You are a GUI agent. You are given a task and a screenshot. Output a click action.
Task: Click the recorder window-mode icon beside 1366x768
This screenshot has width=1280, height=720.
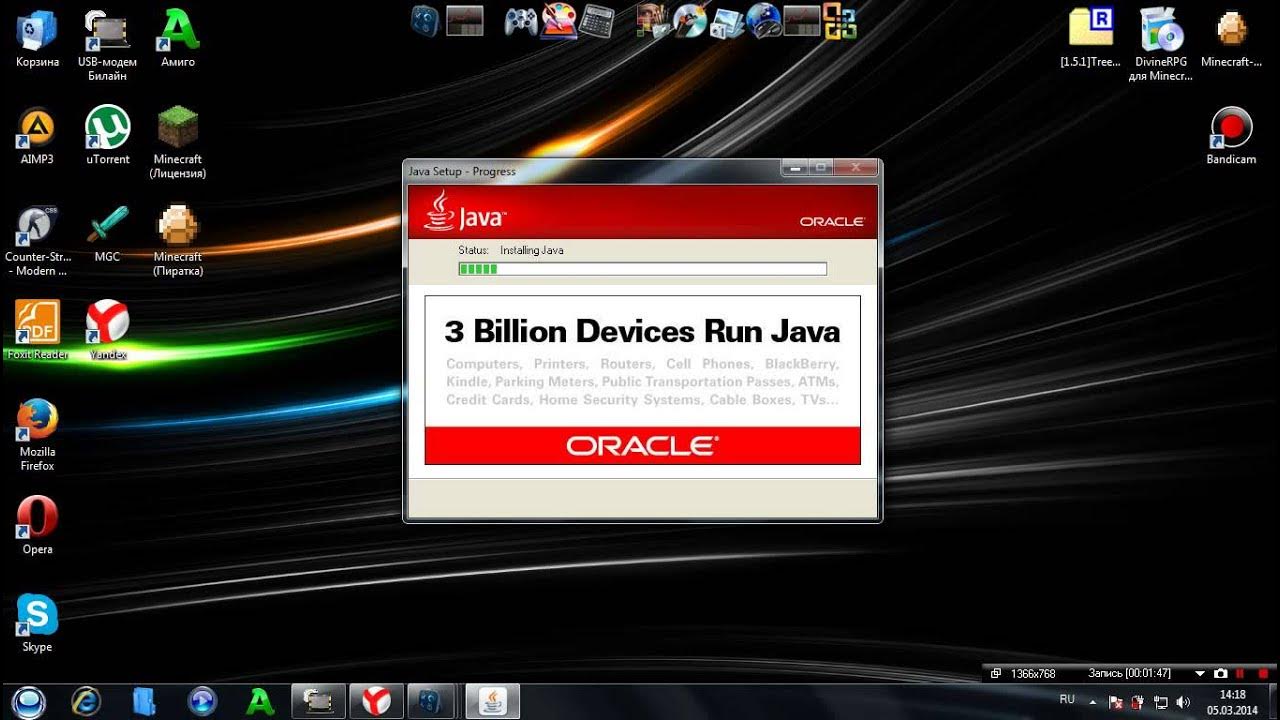(997, 674)
